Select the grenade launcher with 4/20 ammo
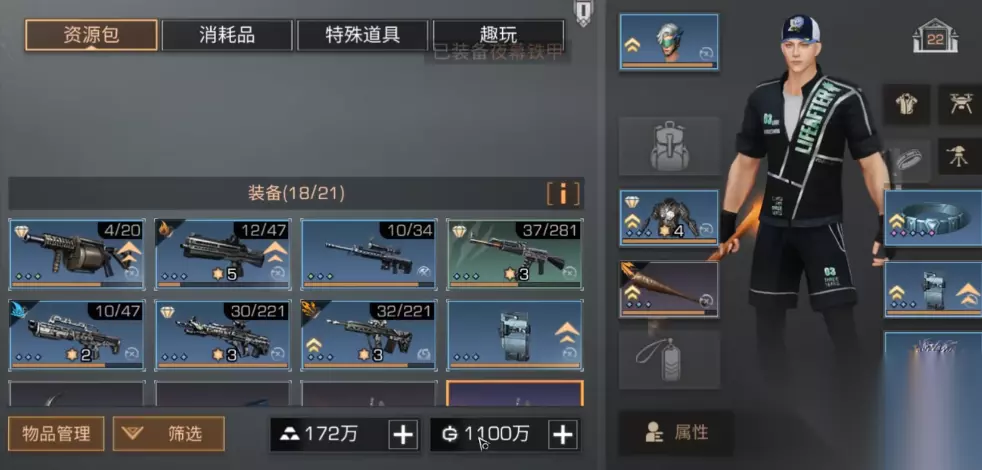This screenshot has width=982, height=470. [77, 254]
